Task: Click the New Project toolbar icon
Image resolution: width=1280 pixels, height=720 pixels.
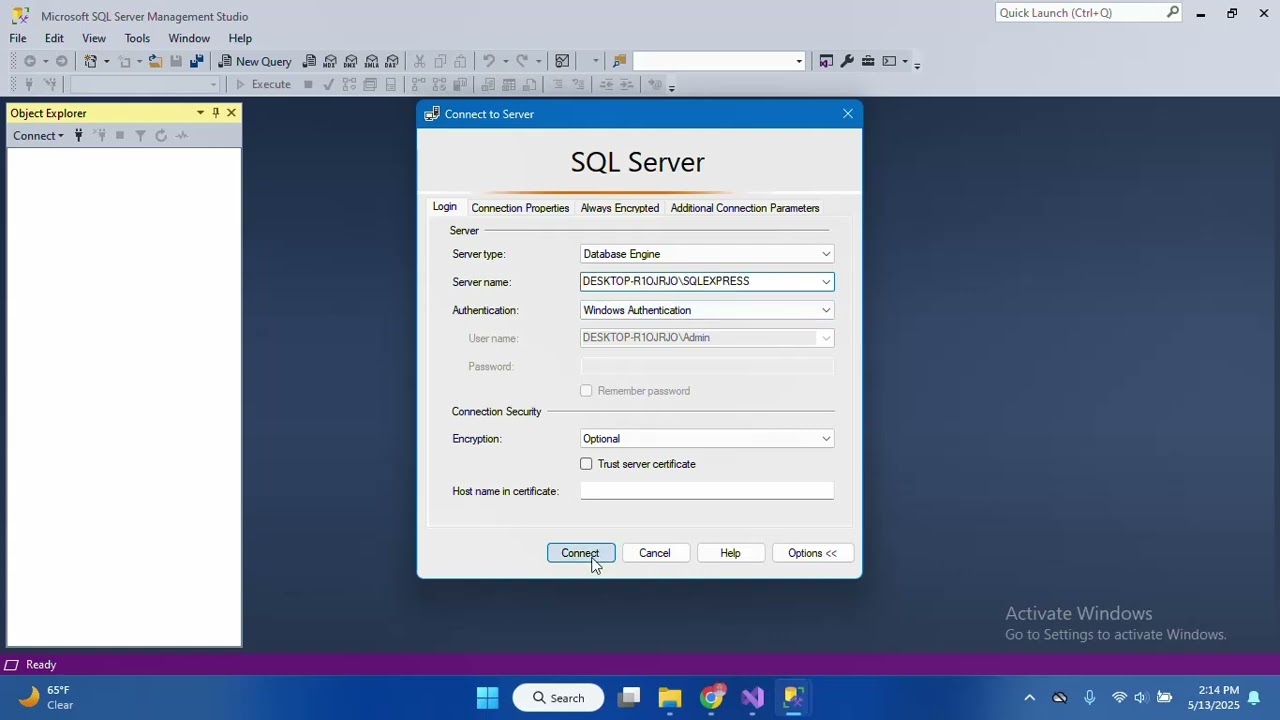Action: (x=90, y=61)
